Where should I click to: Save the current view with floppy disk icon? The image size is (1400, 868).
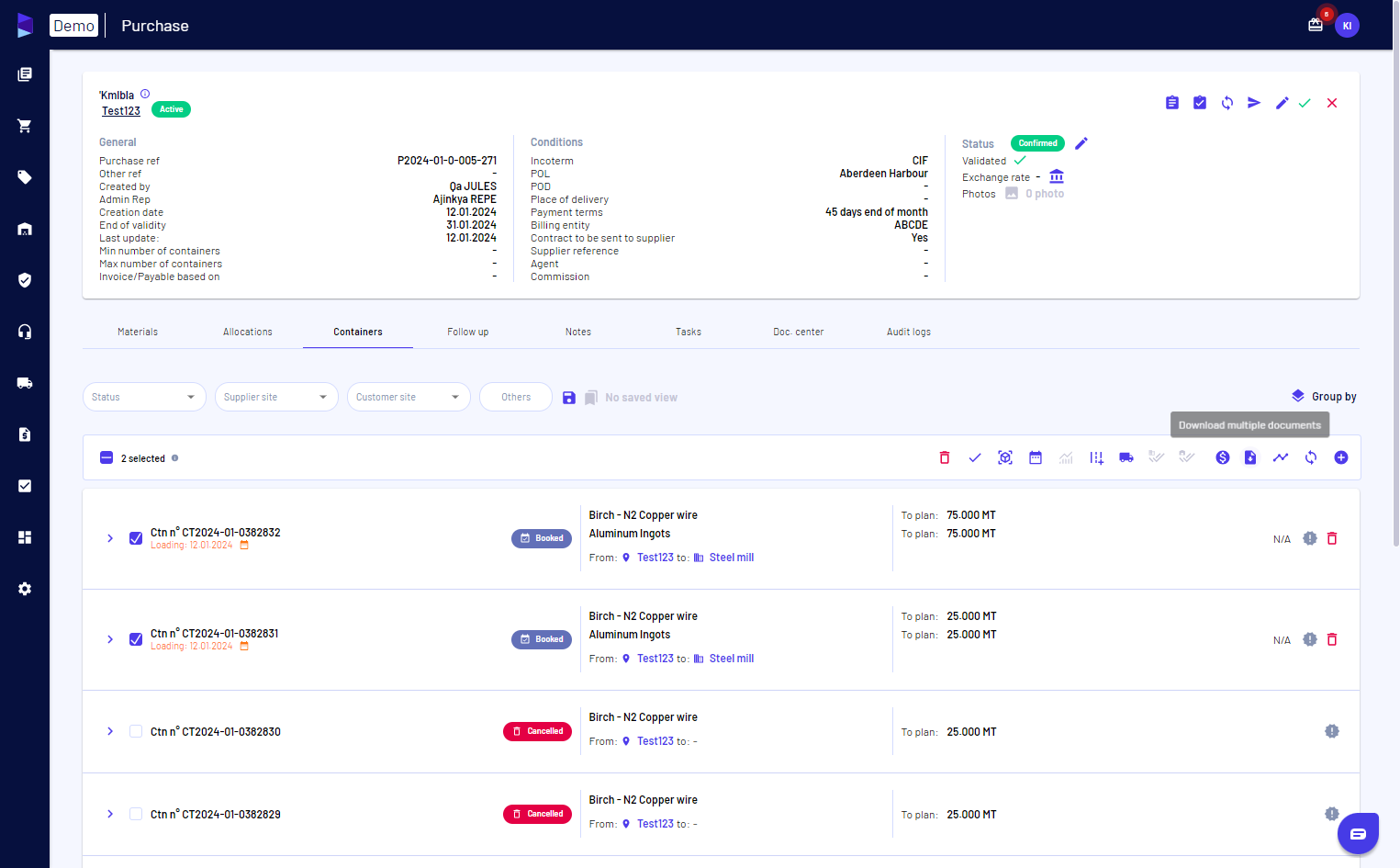coord(569,398)
